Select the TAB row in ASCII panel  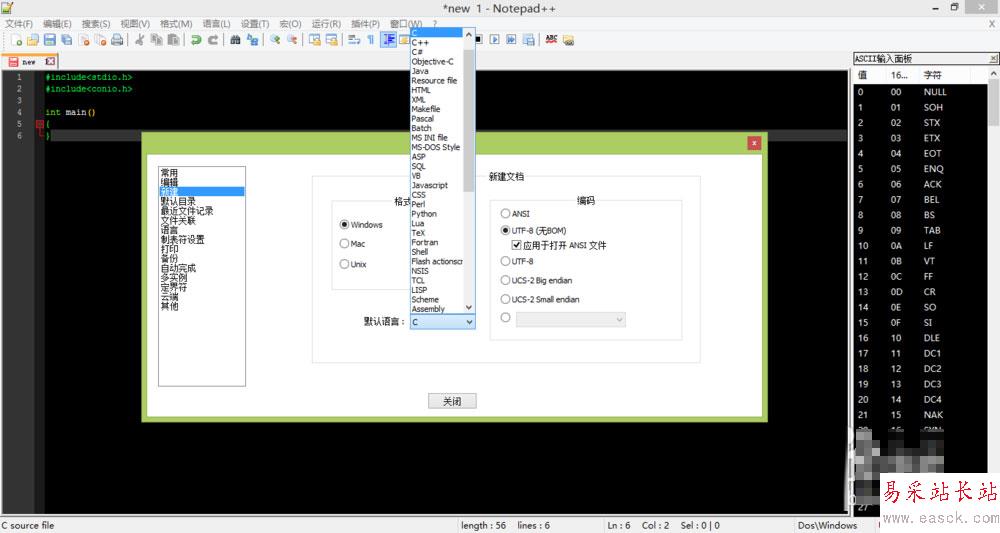[x=918, y=230]
